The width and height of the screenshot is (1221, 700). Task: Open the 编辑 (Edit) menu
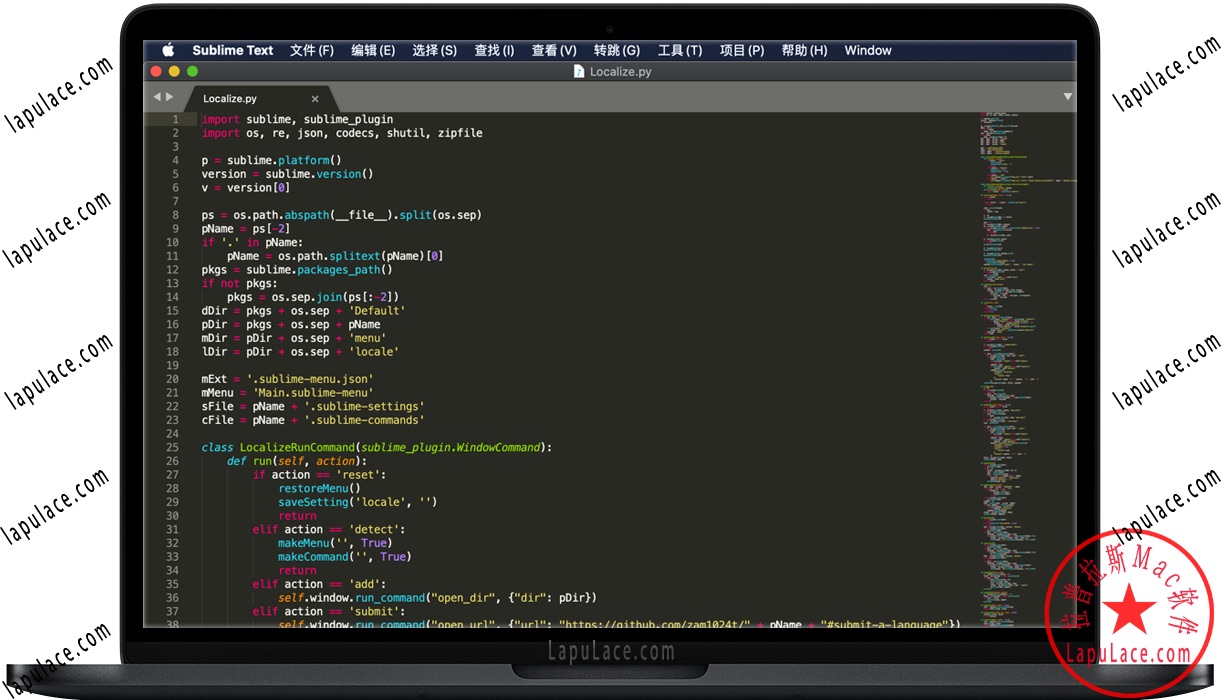[373, 50]
